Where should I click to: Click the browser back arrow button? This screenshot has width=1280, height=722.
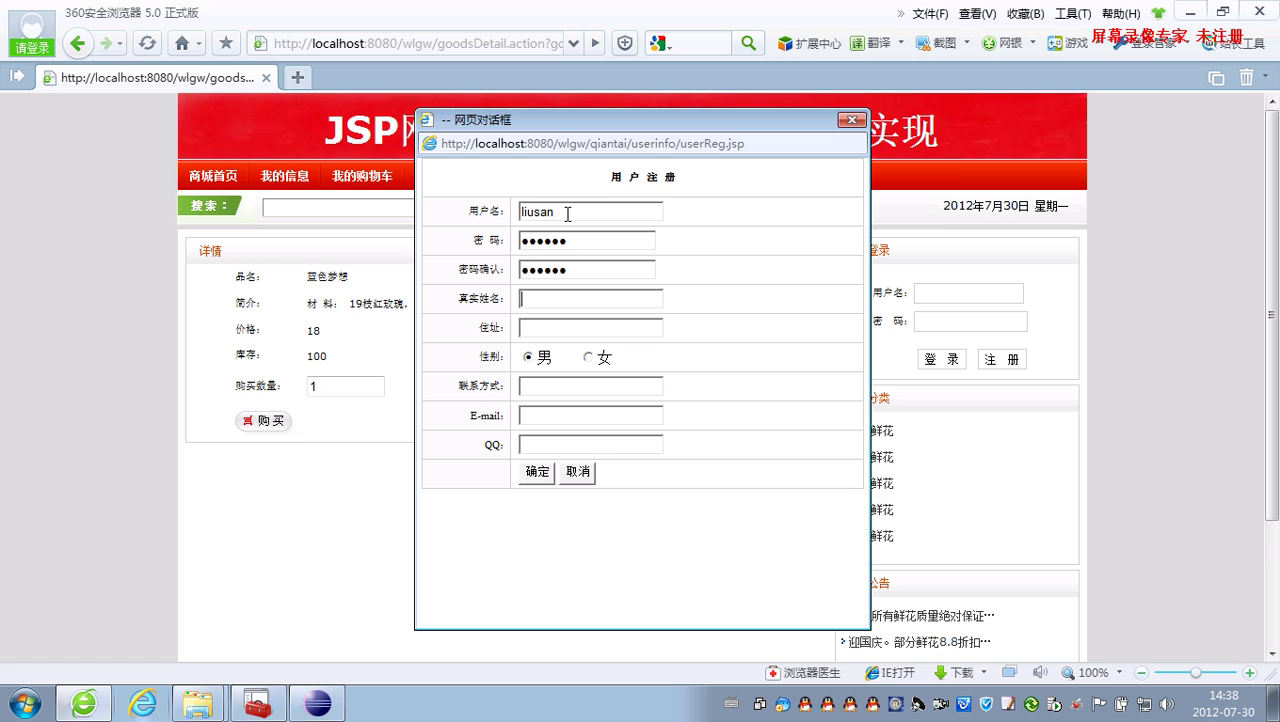point(78,43)
